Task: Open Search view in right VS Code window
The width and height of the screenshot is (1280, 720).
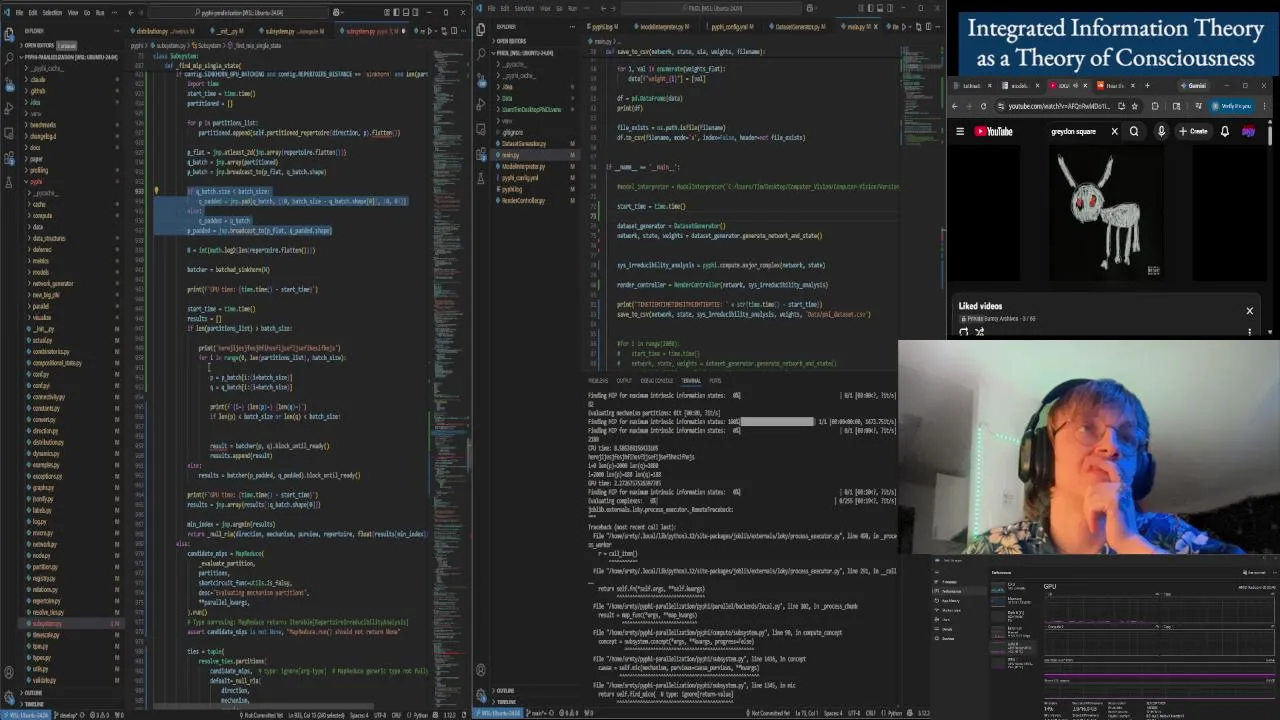Action: 482,53
